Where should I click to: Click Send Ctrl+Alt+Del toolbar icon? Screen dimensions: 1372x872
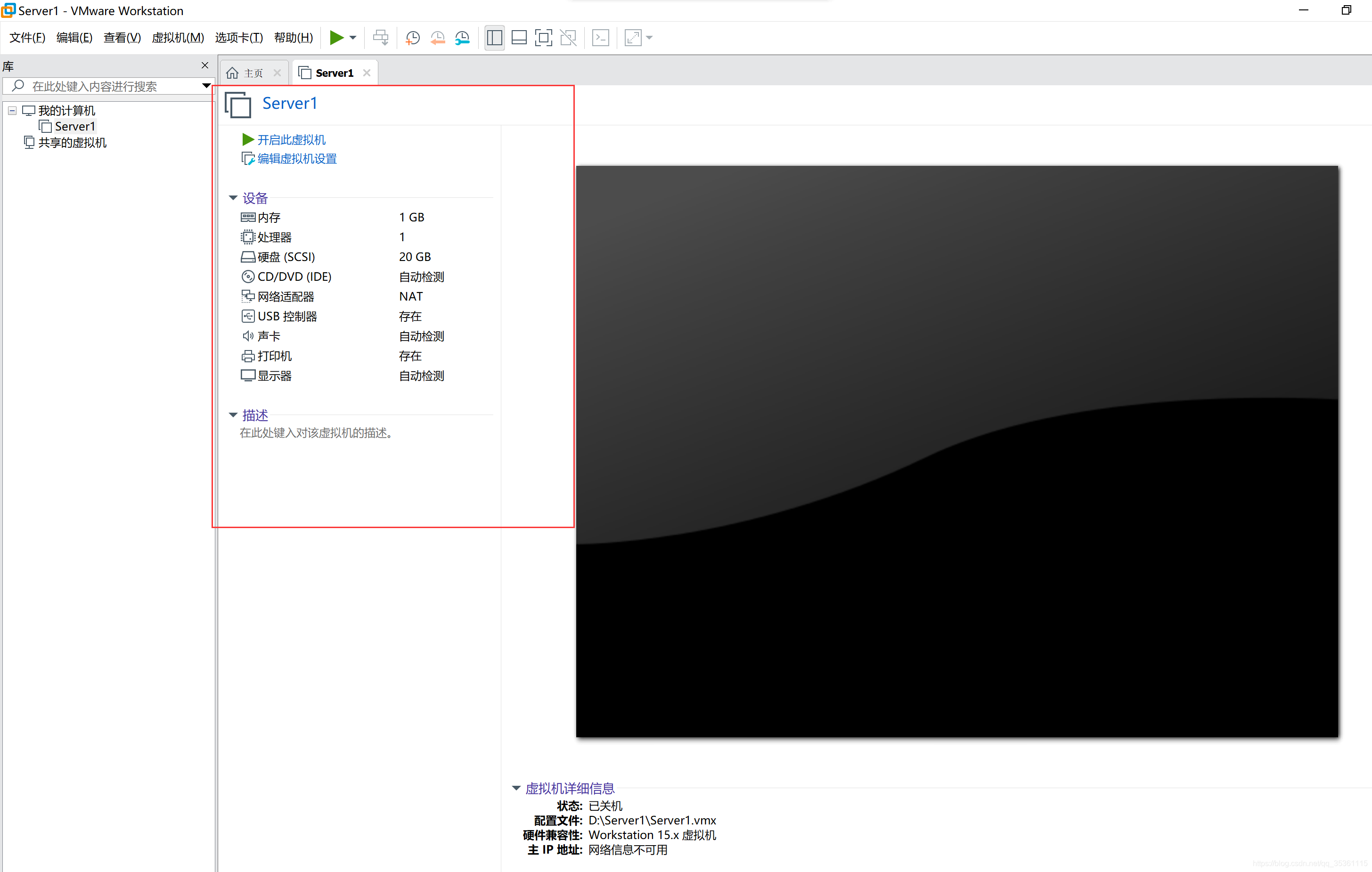pos(381,38)
